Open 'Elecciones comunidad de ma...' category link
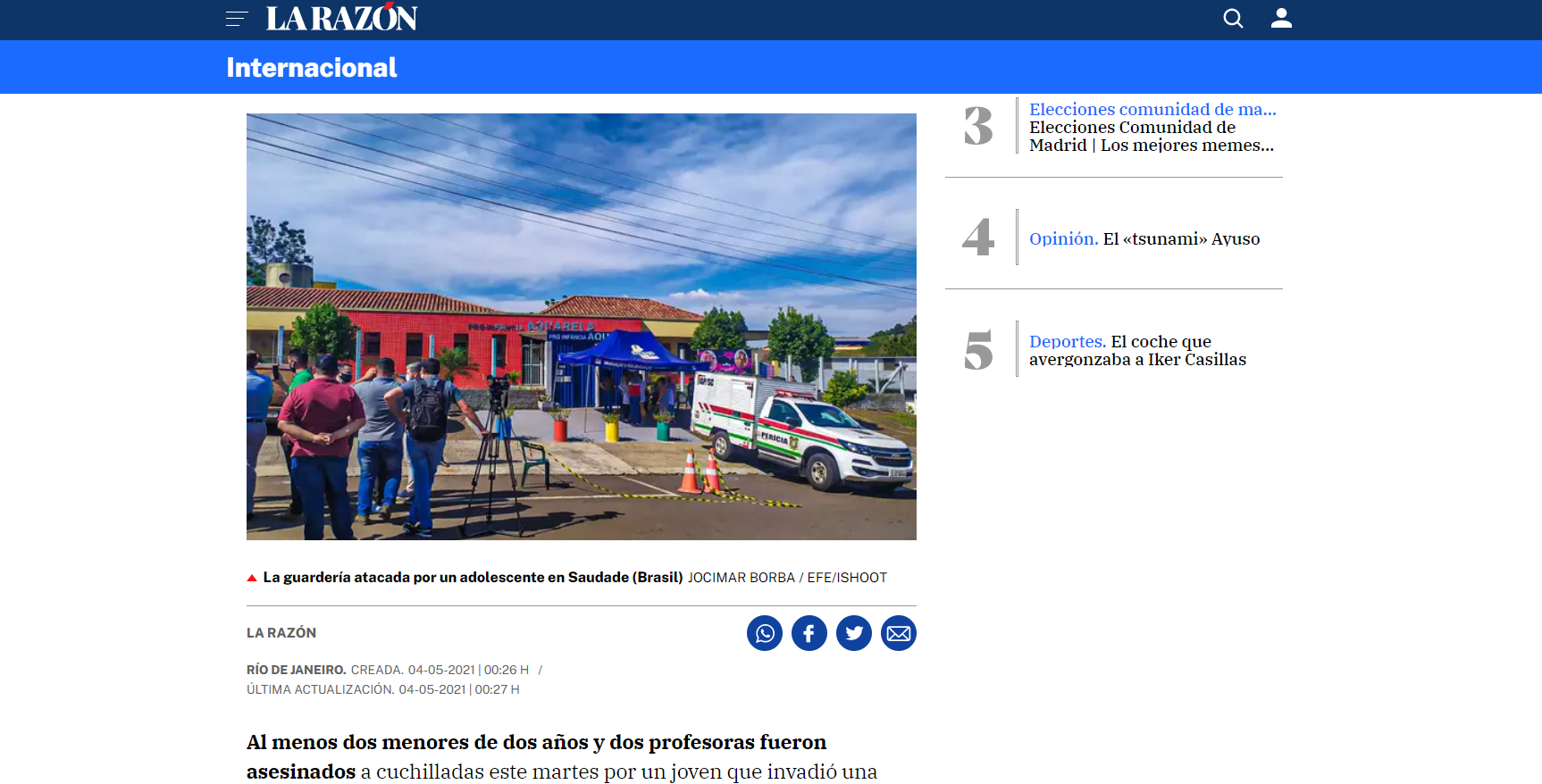The height and width of the screenshot is (784, 1542). click(1152, 109)
